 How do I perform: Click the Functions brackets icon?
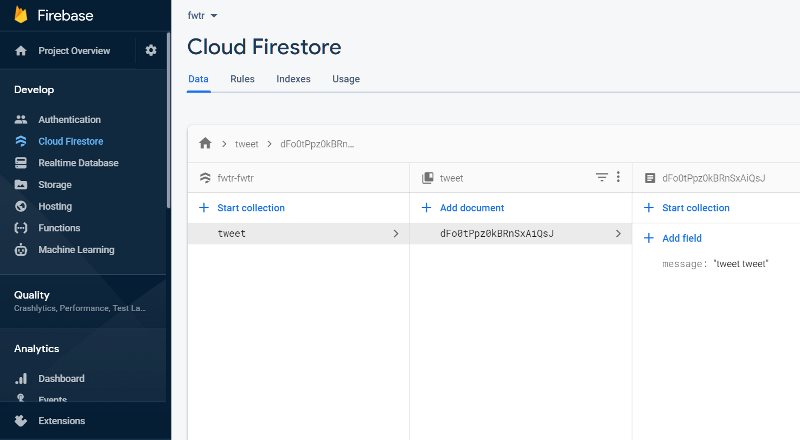point(21,228)
